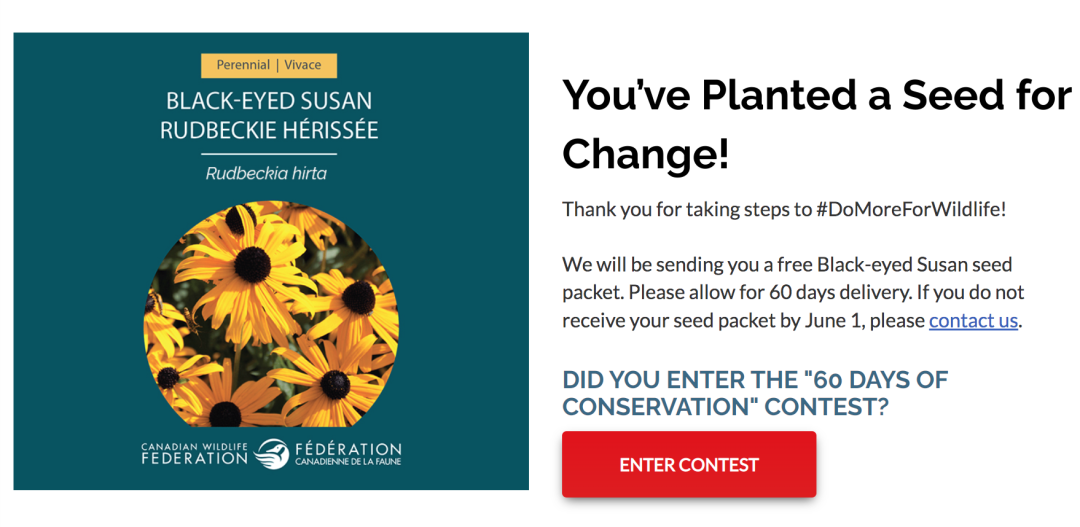Screen dimensions: 1080x527
Task: Click the RUDBECKIE HÉRISSÉE title text
Action: click(x=269, y=130)
